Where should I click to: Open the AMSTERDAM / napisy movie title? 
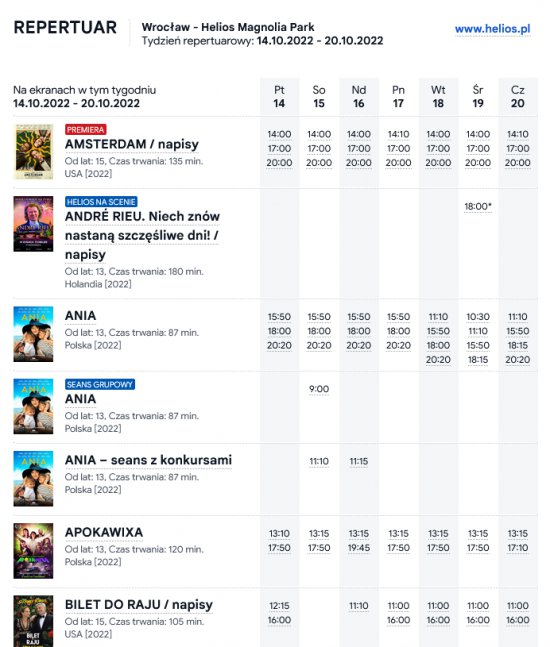(132, 144)
